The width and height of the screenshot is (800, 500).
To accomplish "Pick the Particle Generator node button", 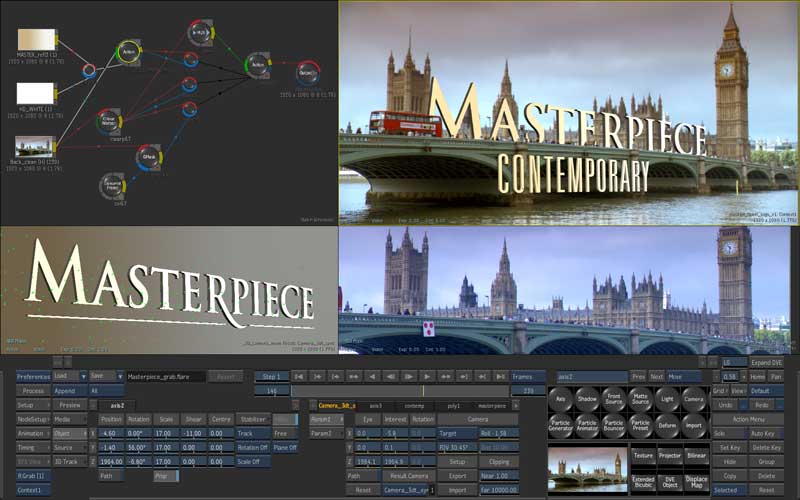I will pos(560,426).
